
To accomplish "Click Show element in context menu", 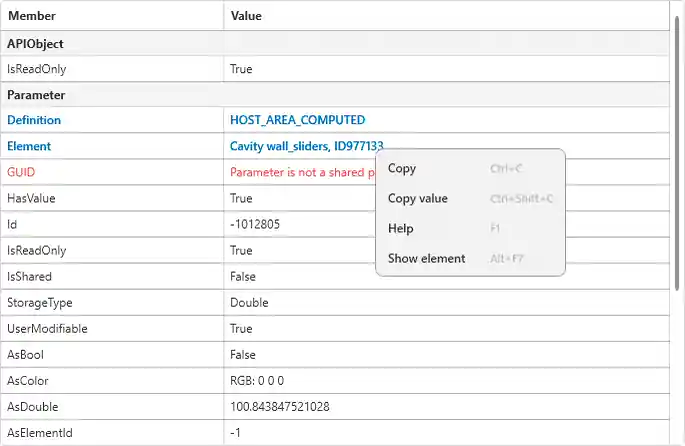I will click(426, 259).
